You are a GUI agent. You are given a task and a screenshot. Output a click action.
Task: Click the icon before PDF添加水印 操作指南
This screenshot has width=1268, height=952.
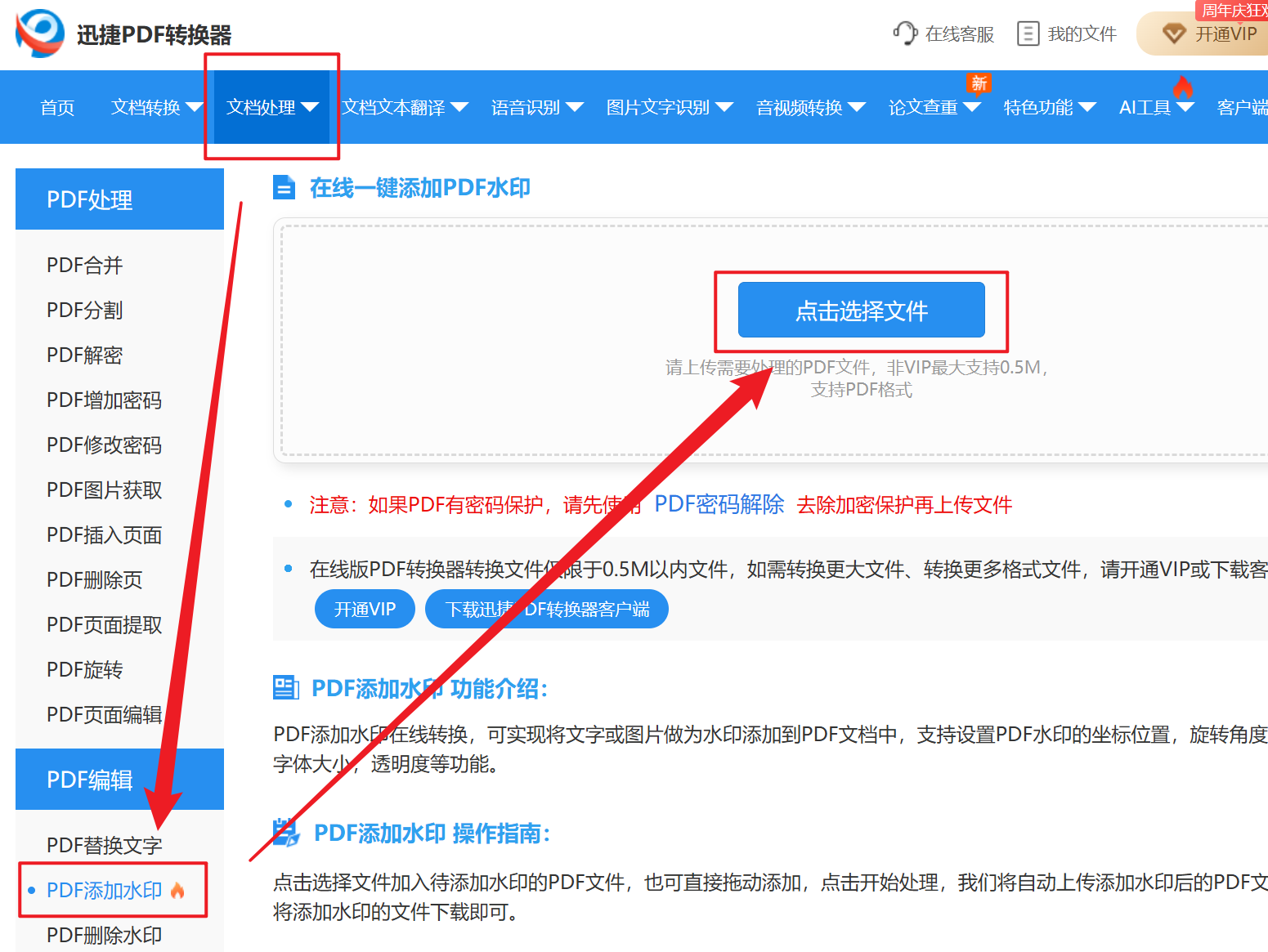coord(286,833)
